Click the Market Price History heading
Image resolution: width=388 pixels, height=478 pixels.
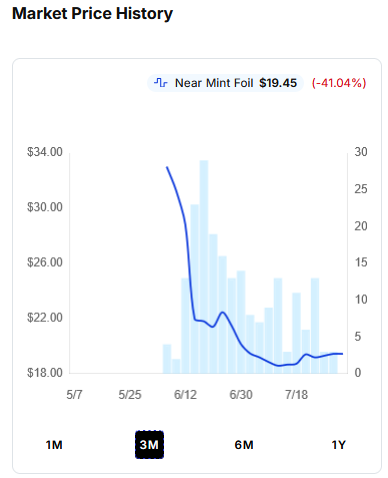point(92,14)
